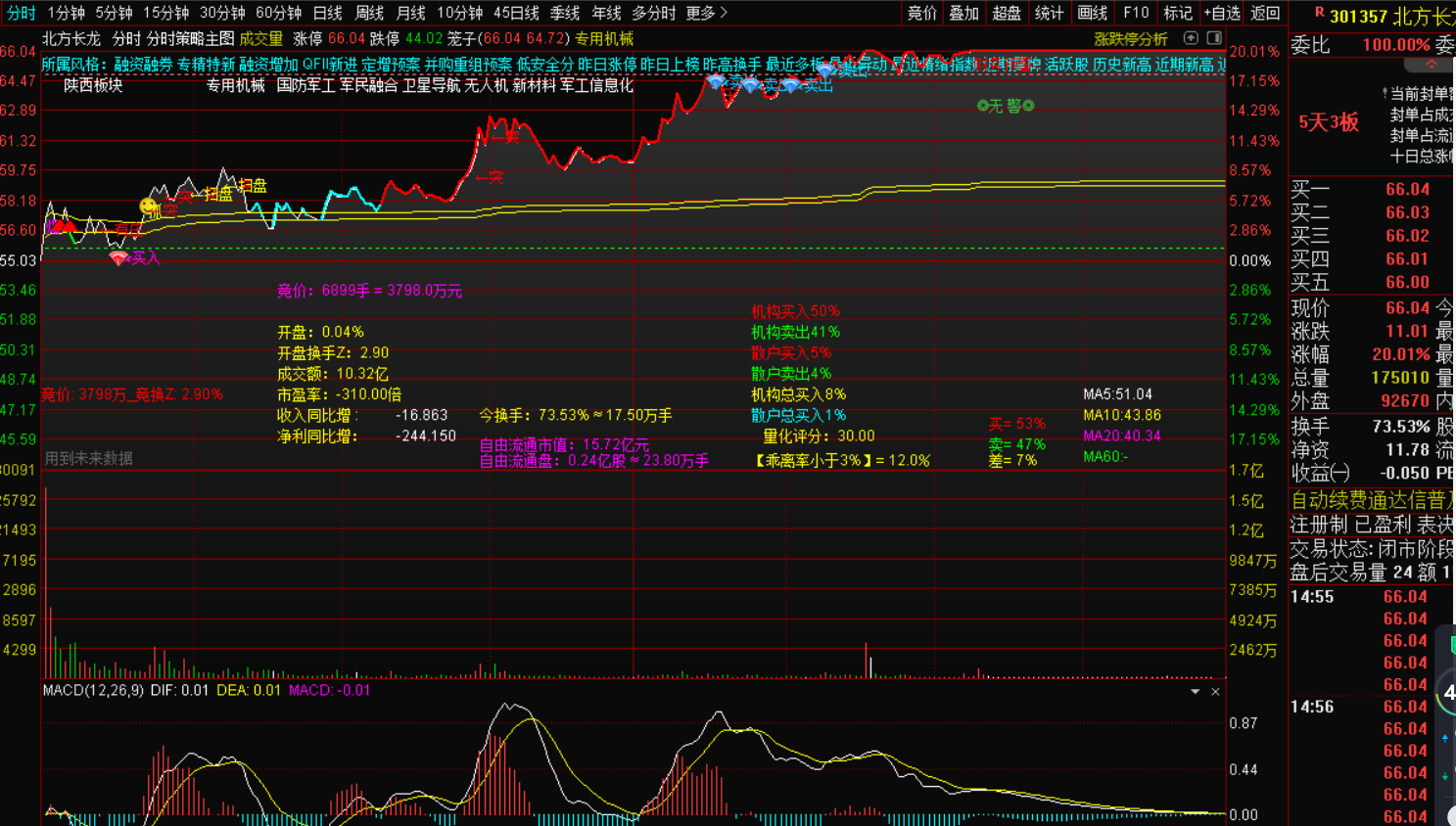This screenshot has height=826, width=1456.
Task: Switch to 周线 weekly chart
Action: click(369, 13)
